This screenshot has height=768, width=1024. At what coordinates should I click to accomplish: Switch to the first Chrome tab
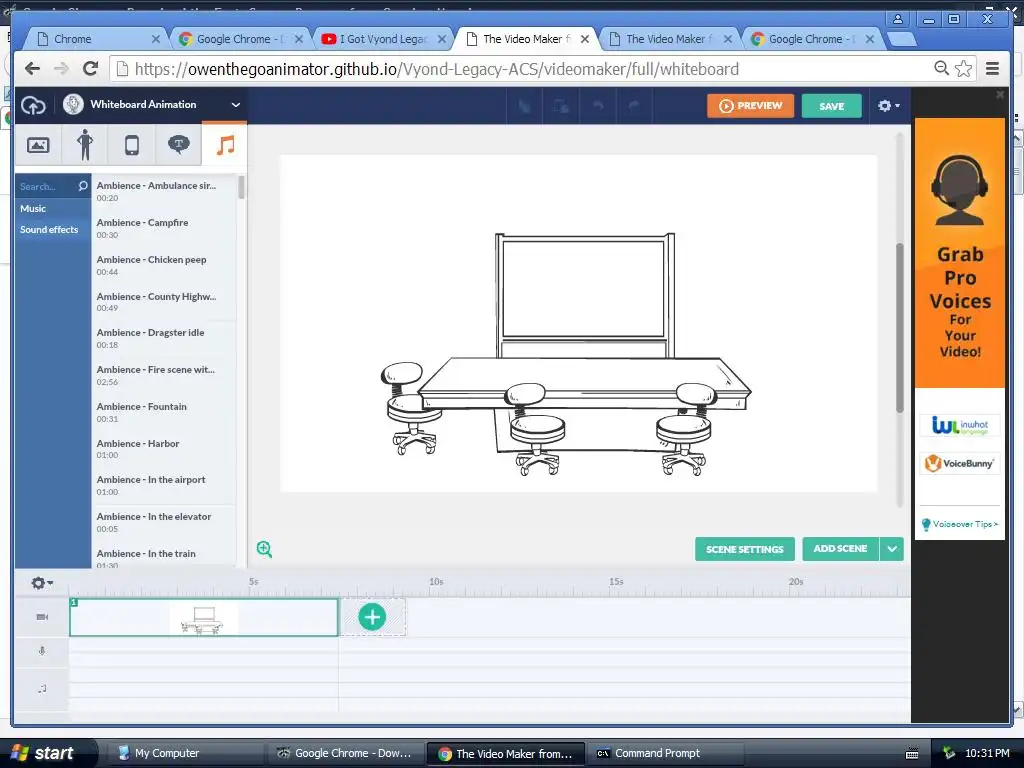click(x=98, y=39)
